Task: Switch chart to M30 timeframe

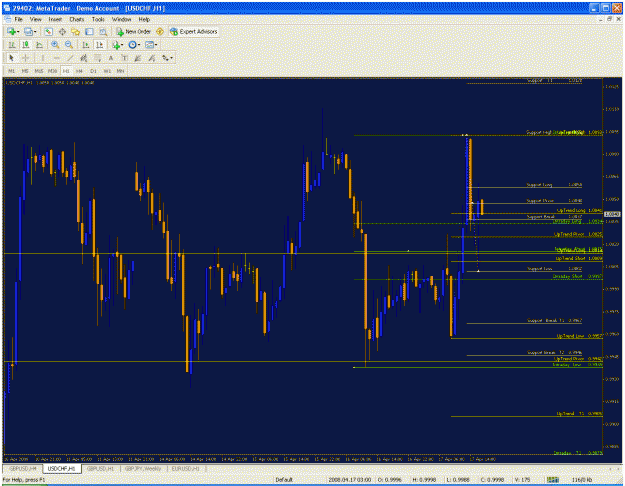Action: pyautogui.click(x=52, y=71)
